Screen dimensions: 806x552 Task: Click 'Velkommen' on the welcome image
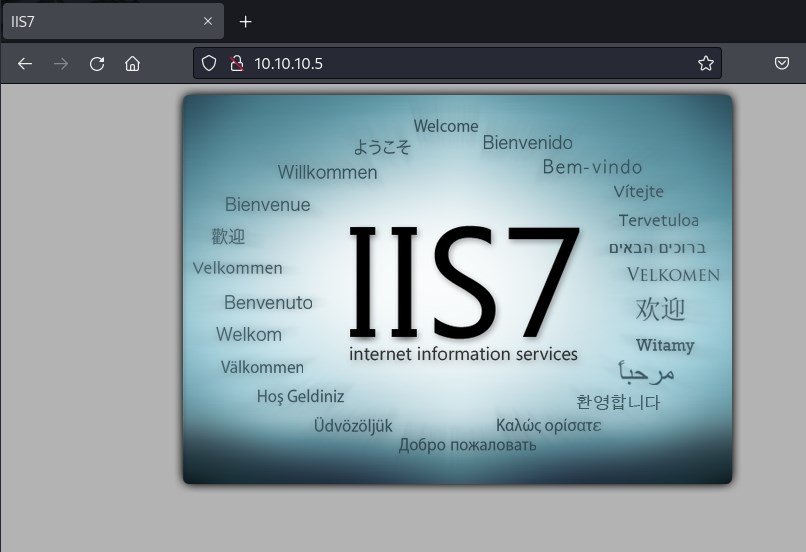coord(237,268)
